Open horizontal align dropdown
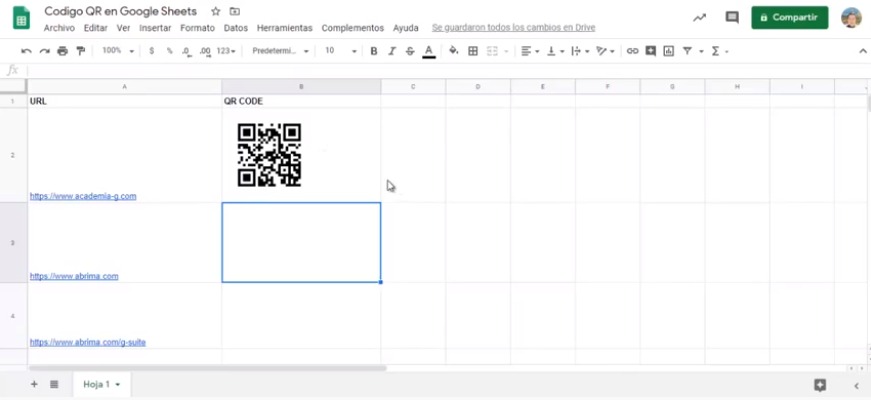The width and height of the screenshot is (871, 400). click(x=530, y=51)
